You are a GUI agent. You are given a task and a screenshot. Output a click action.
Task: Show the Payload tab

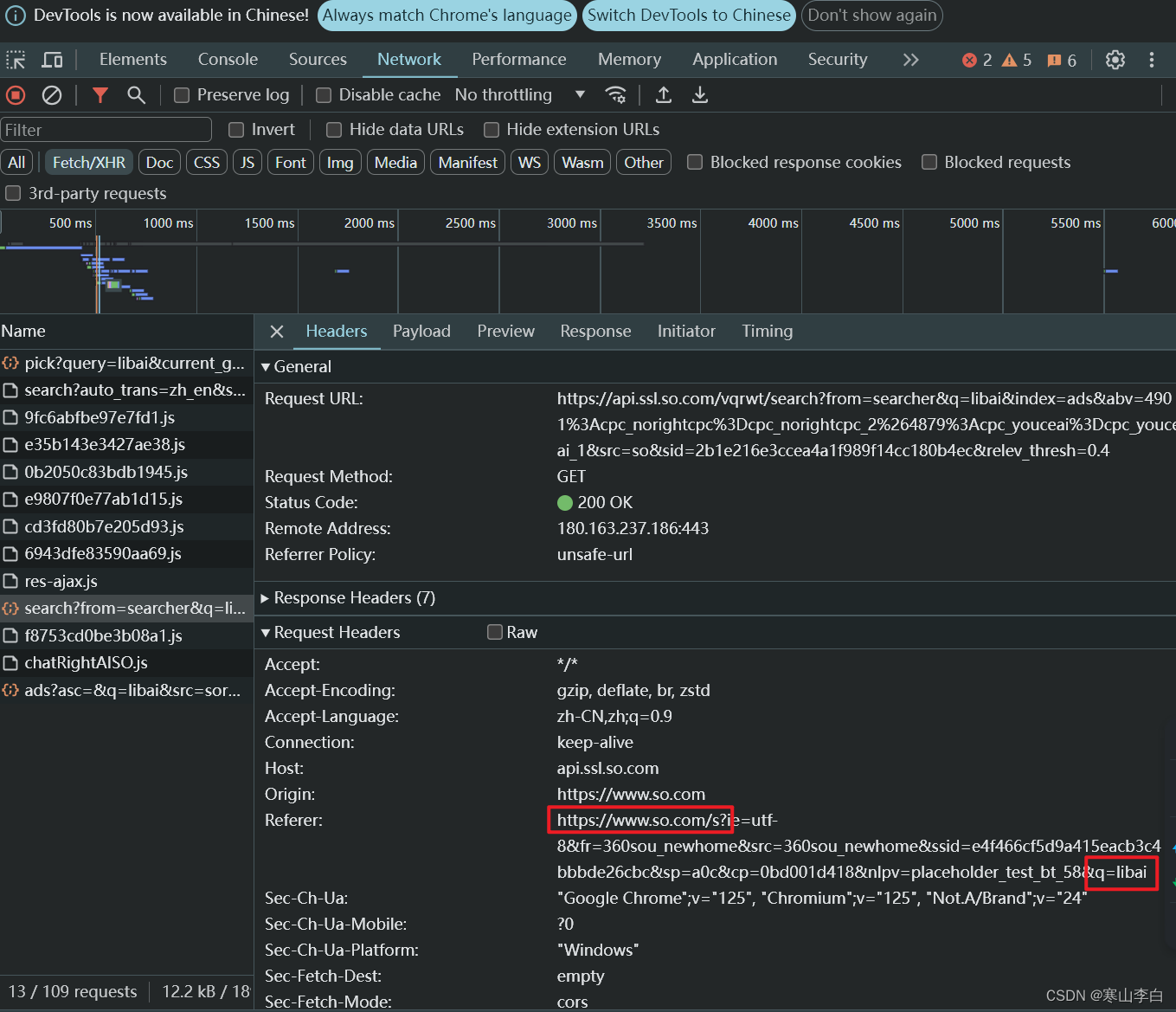421,332
